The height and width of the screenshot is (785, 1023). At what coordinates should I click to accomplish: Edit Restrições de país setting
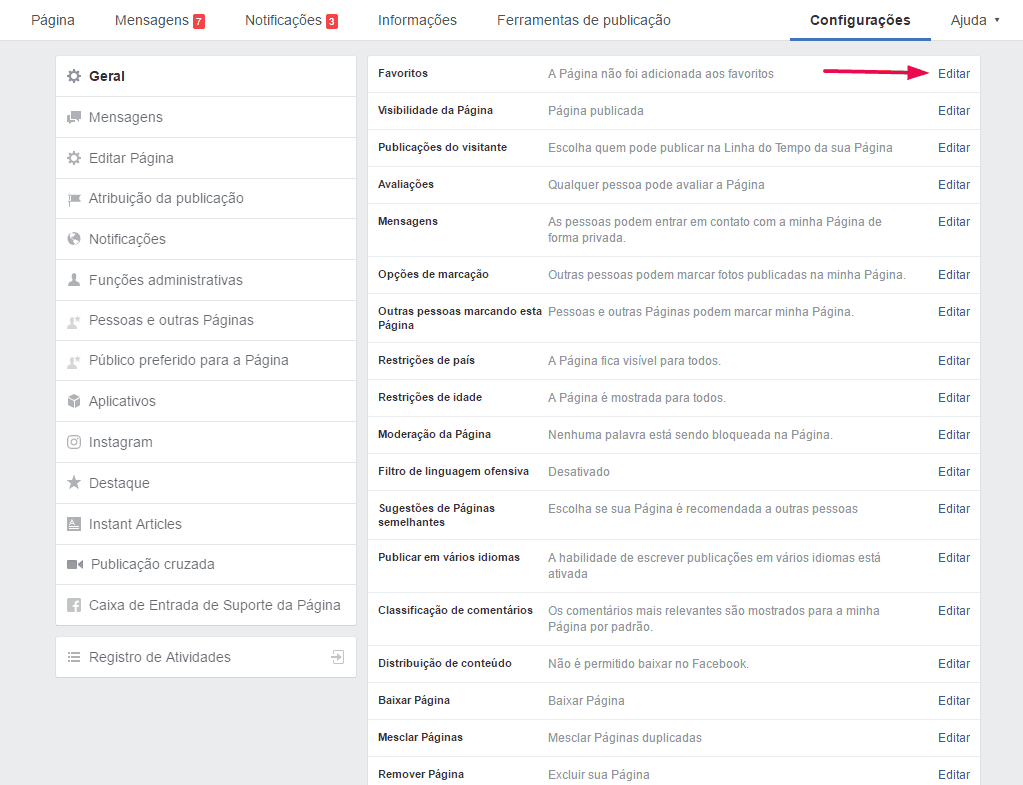954,361
